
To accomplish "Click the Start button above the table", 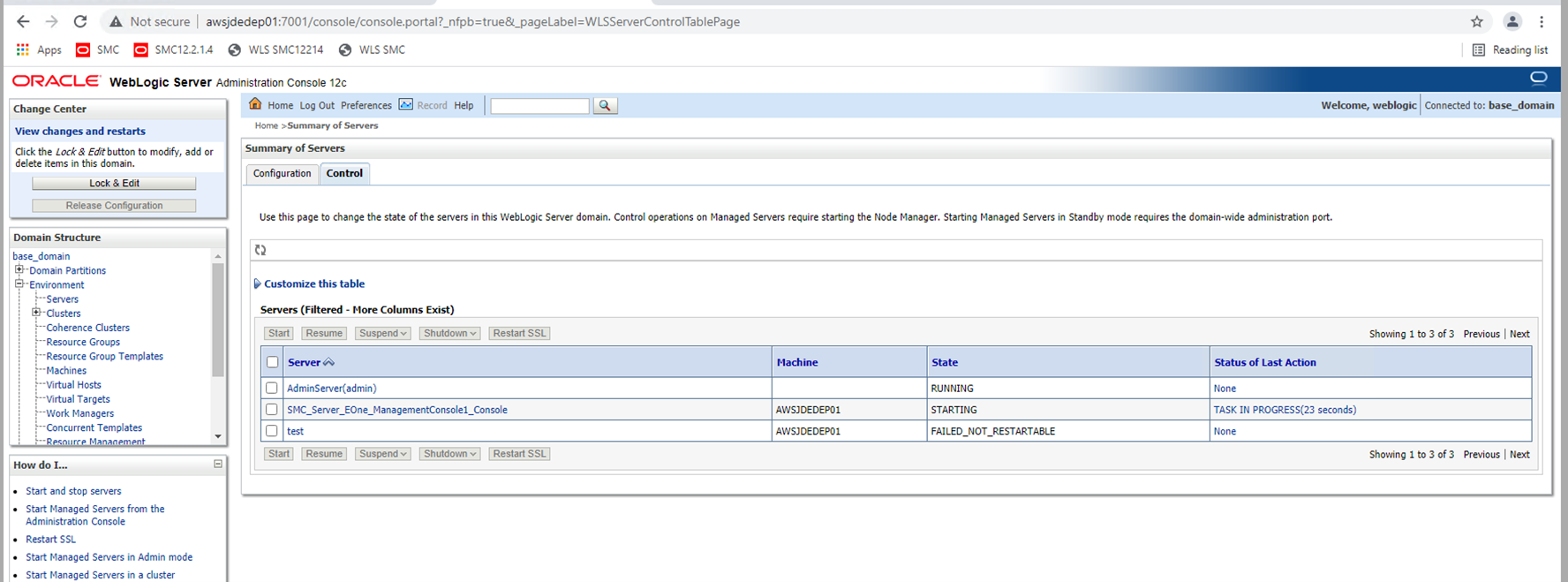I will 279,333.
